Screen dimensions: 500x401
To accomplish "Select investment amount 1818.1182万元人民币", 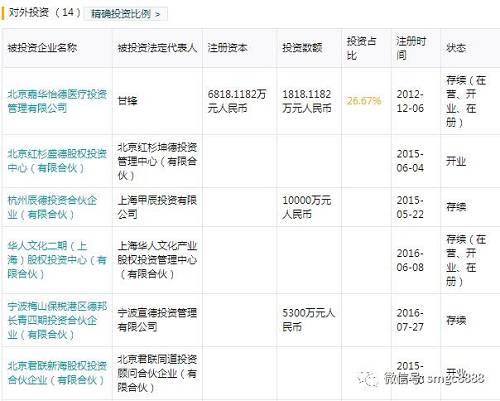I will [x=307, y=101].
